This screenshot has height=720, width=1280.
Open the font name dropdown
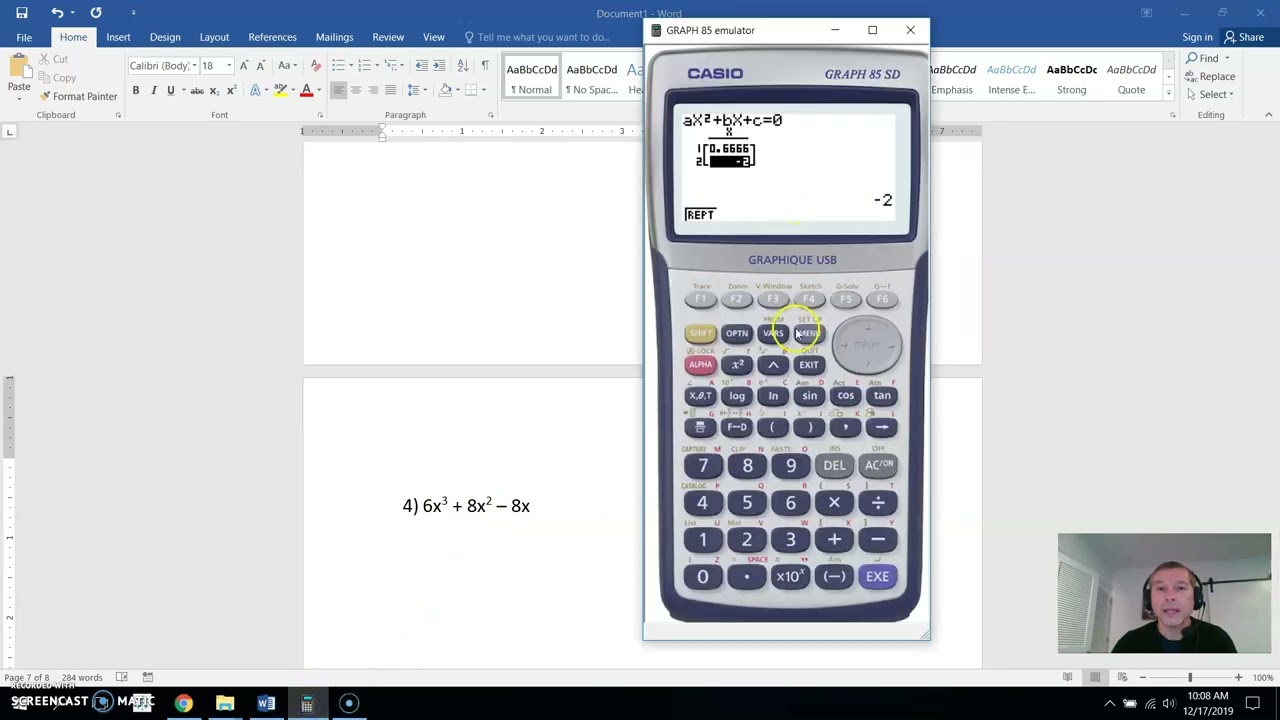click(193, 66)
